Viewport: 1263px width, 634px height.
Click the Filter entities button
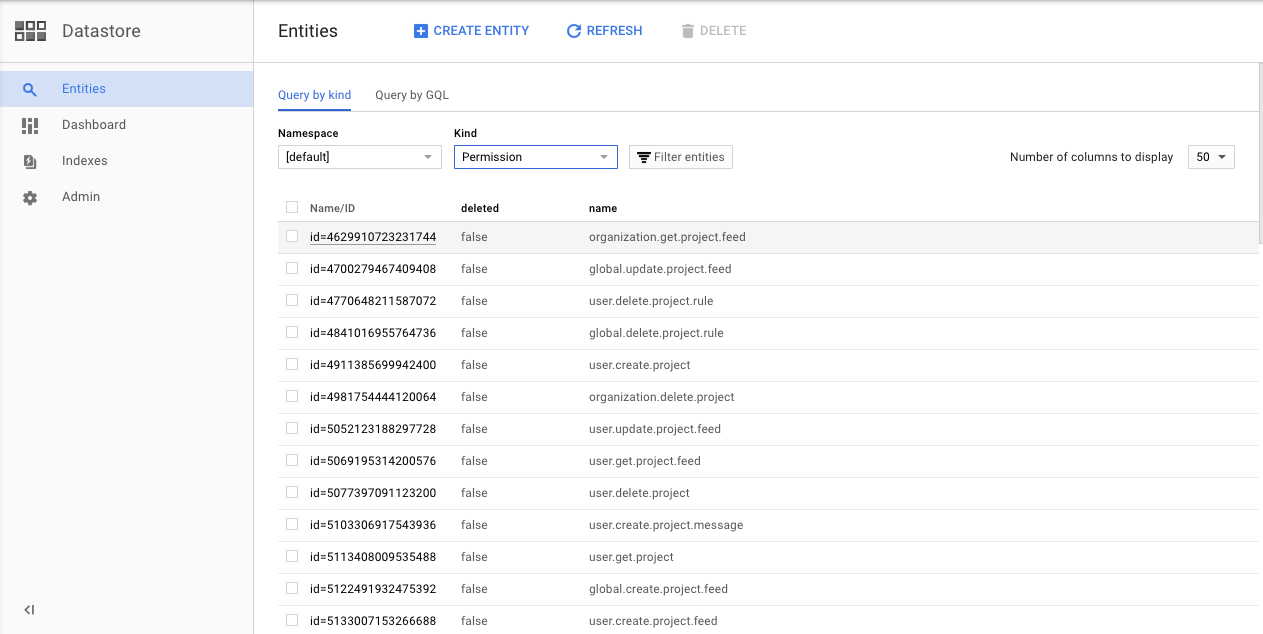[x=681, y=157]
